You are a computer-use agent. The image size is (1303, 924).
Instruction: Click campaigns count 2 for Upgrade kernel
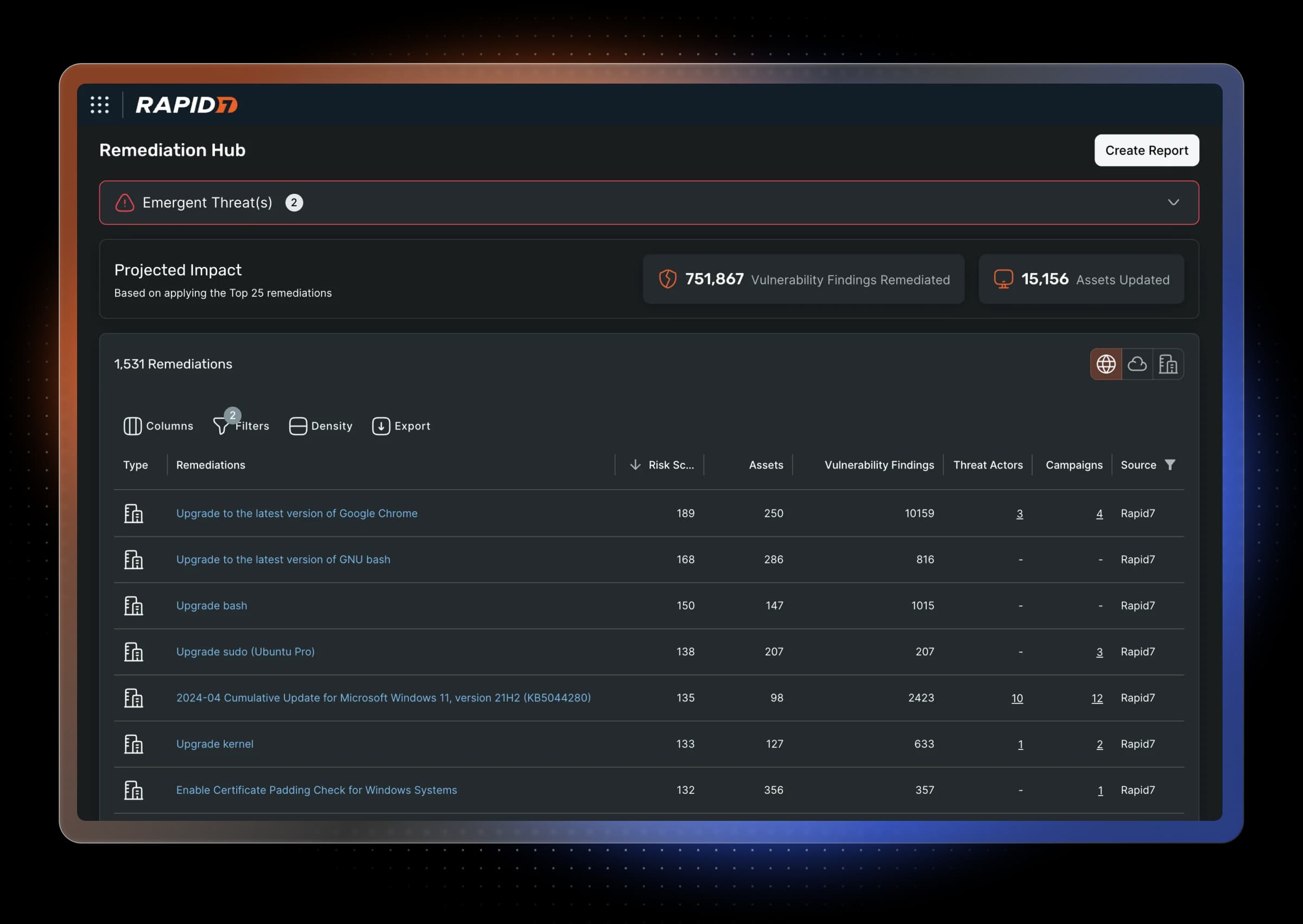(x=1099, y=744)
